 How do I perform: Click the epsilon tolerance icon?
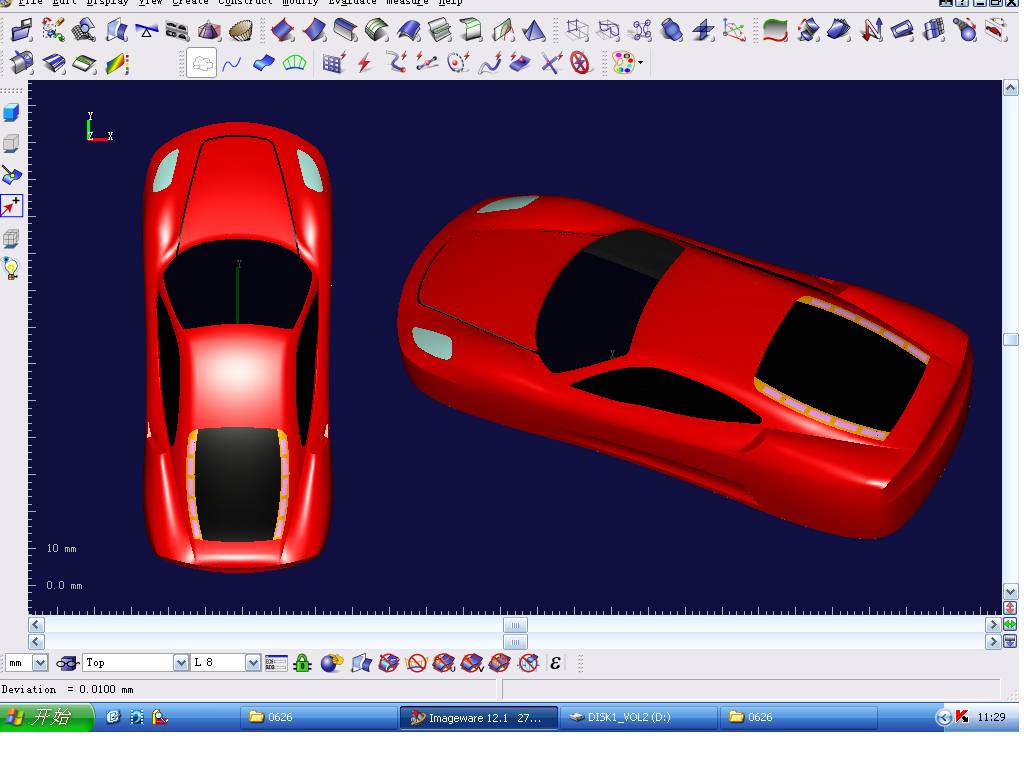[556, 663]
